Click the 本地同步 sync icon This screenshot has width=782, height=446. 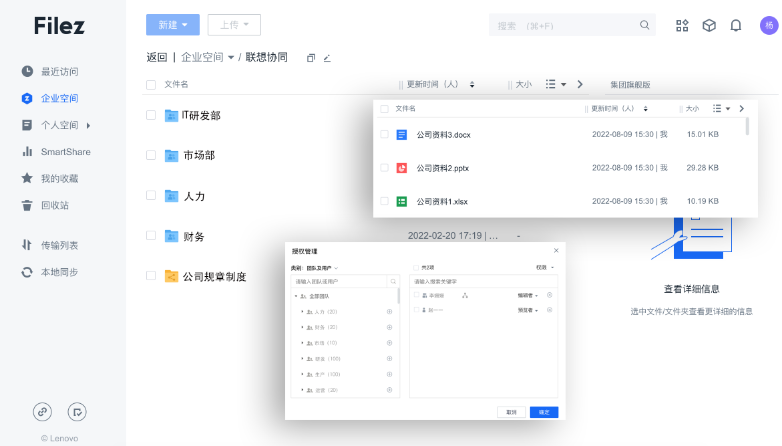27,272
